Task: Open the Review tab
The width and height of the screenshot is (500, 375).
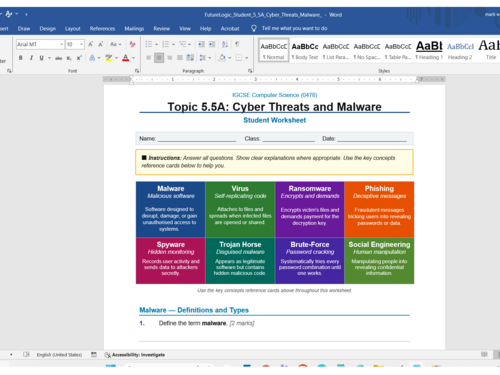Action: pos(162,29)
